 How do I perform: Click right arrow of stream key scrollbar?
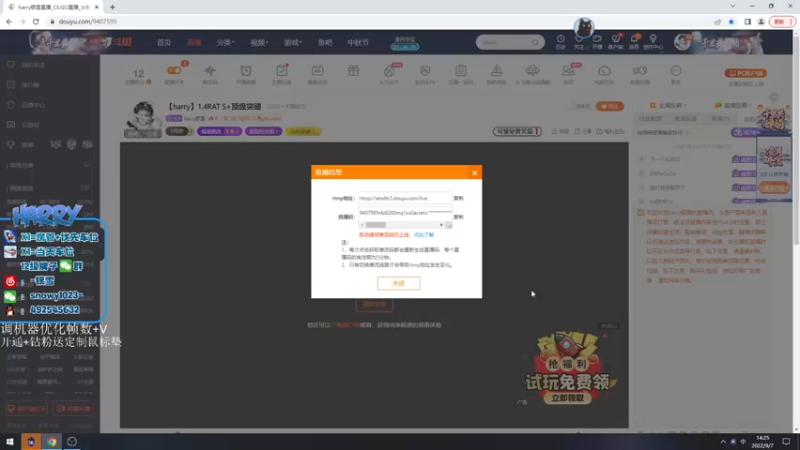coord(441,225)
